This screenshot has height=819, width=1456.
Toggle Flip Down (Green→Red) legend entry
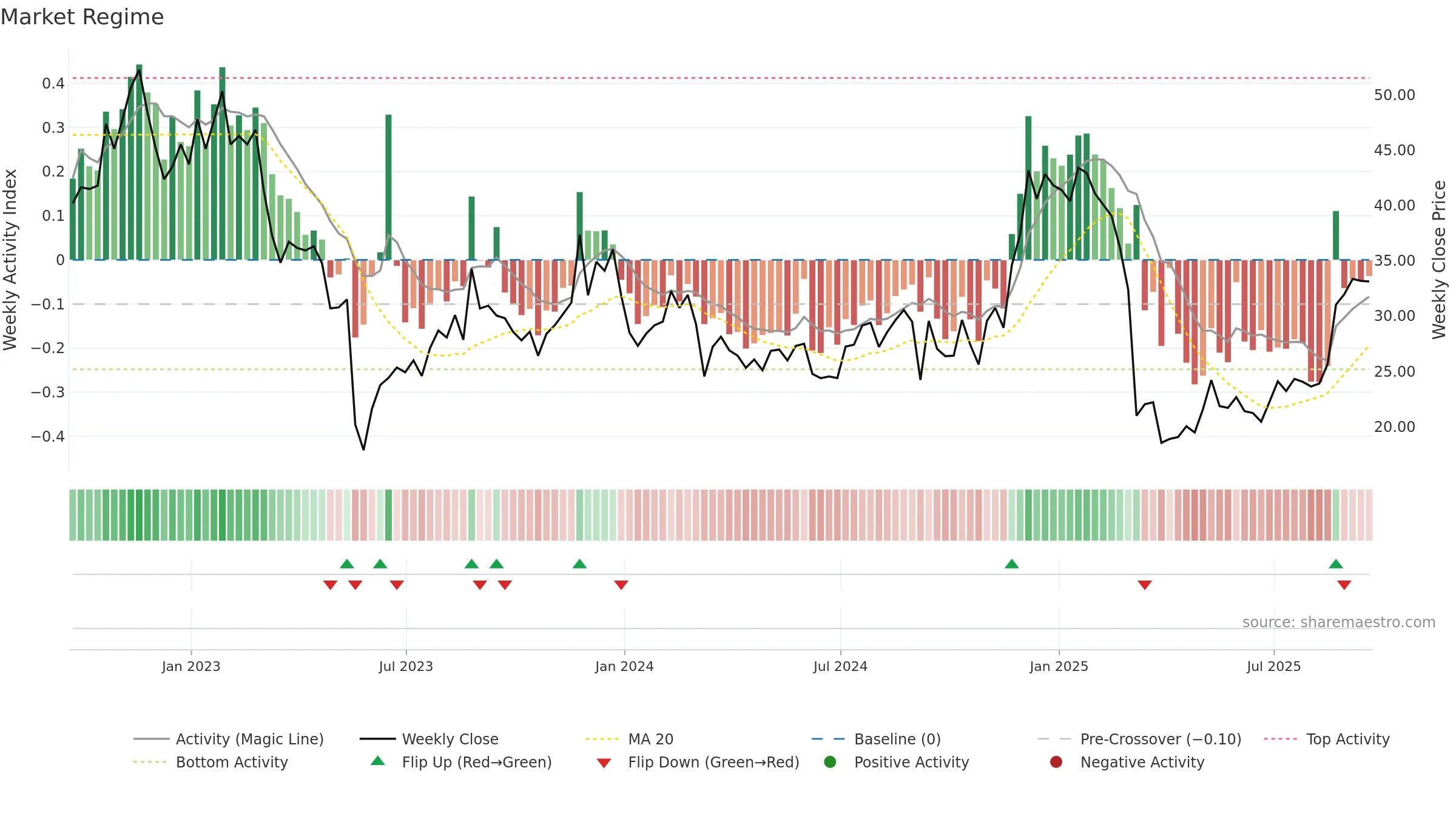(698, 762)
